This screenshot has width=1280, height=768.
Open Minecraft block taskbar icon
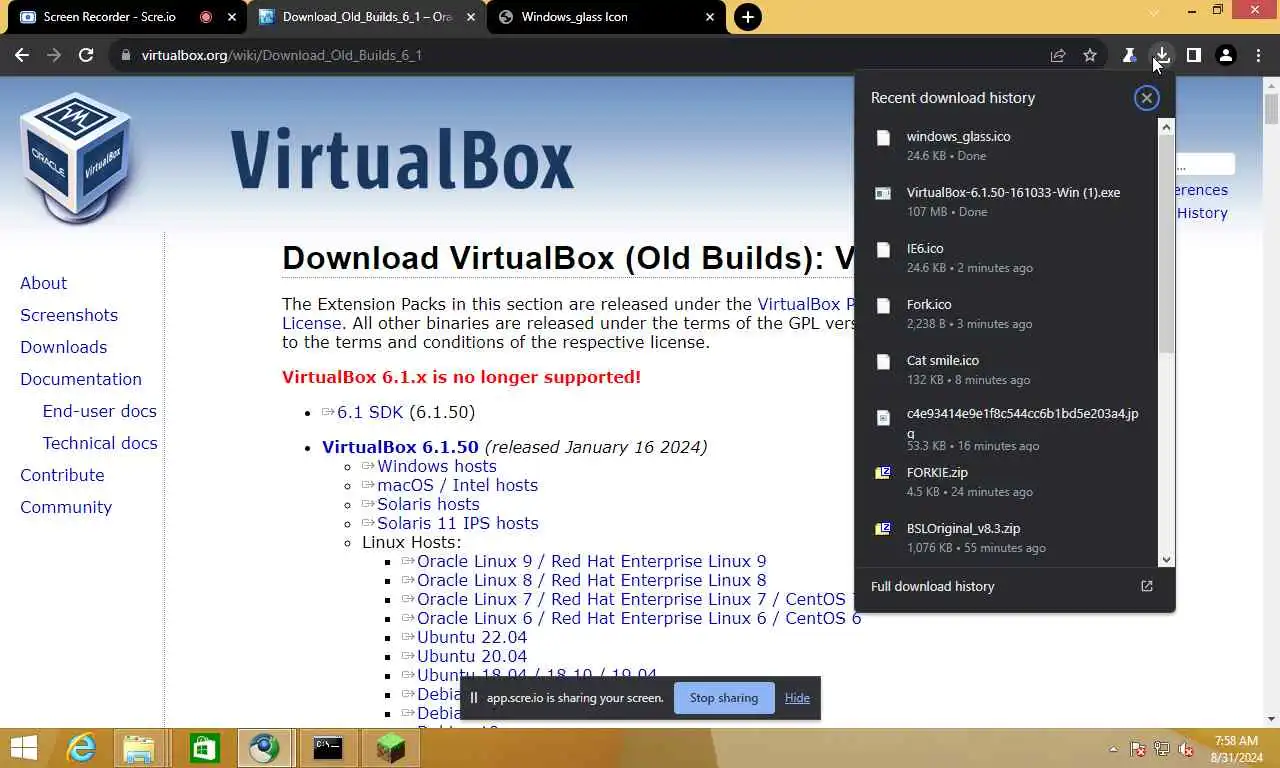tap(390, 748)
